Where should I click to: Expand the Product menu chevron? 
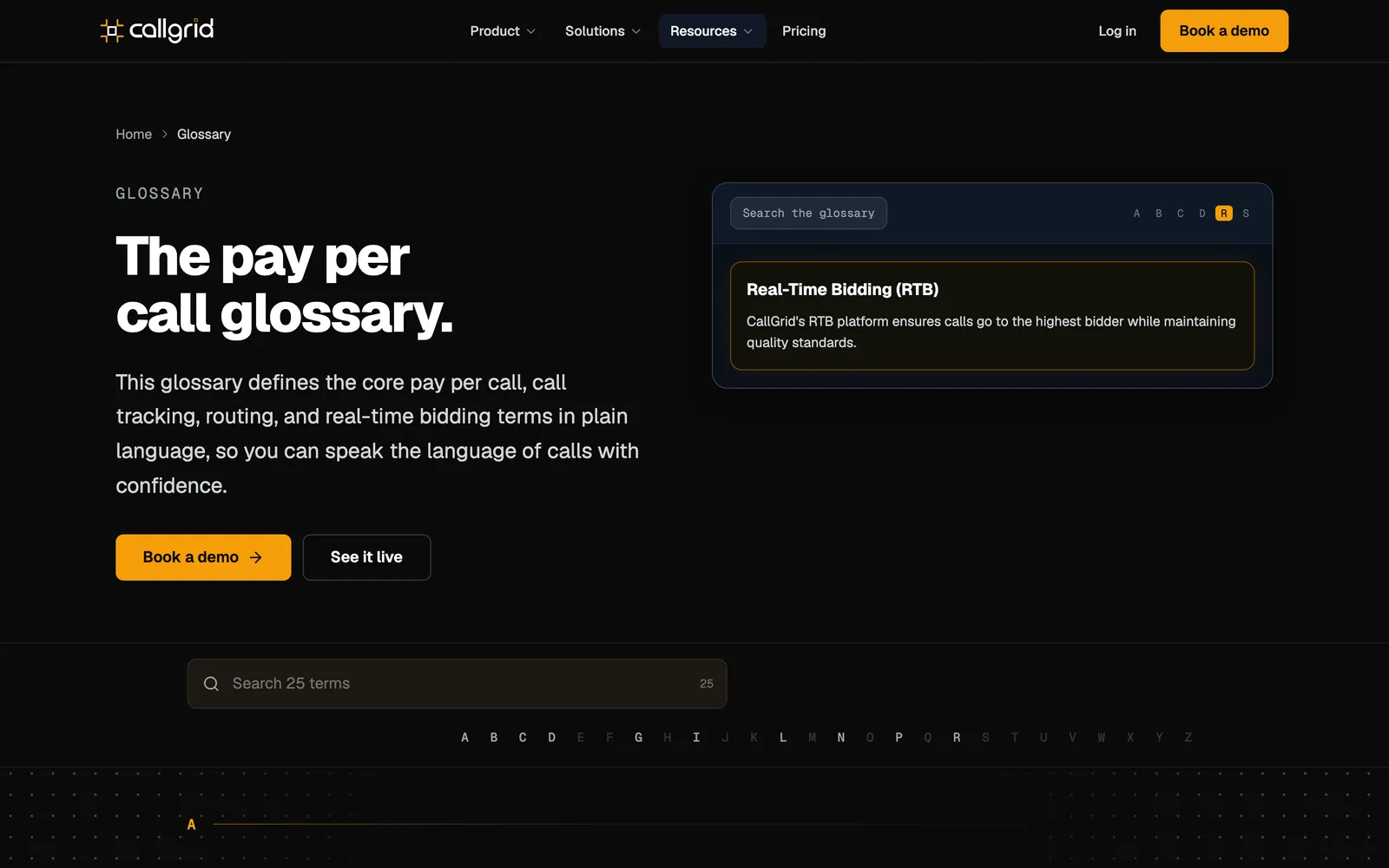click(x=531, y=31)
